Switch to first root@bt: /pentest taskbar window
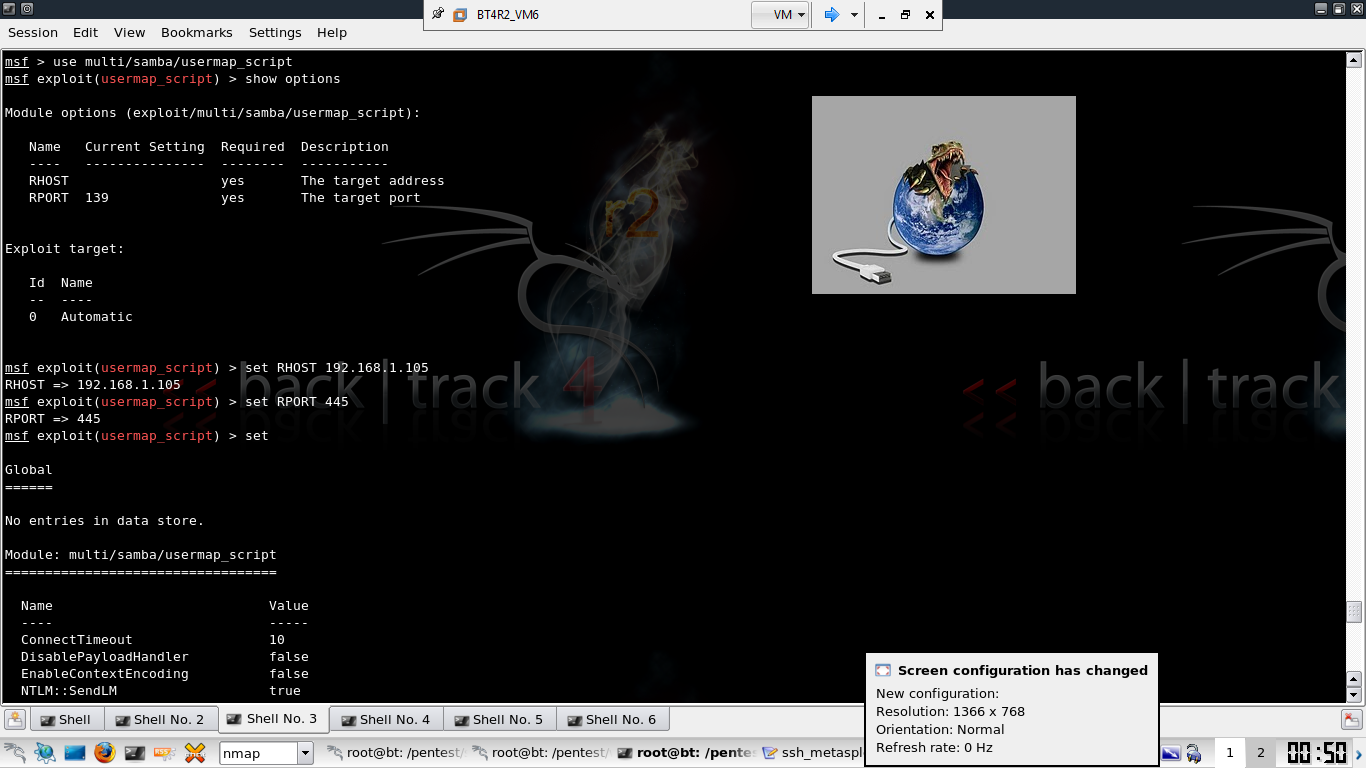1366x768 pixels. point(396,753)
